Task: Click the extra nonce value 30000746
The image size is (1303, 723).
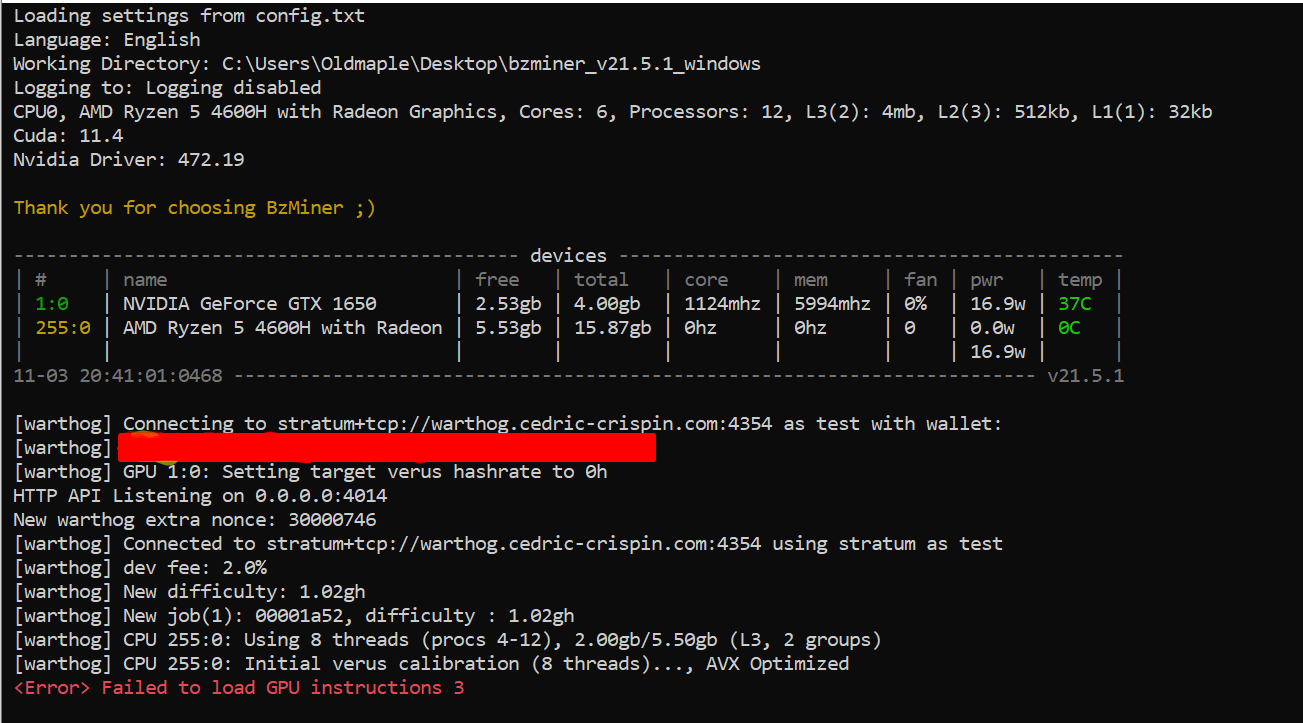Action: click(x=332, y=520)
